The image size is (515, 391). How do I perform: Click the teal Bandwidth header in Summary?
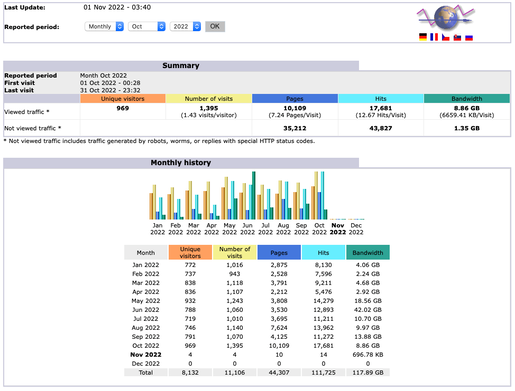click(x=467, y=99)
